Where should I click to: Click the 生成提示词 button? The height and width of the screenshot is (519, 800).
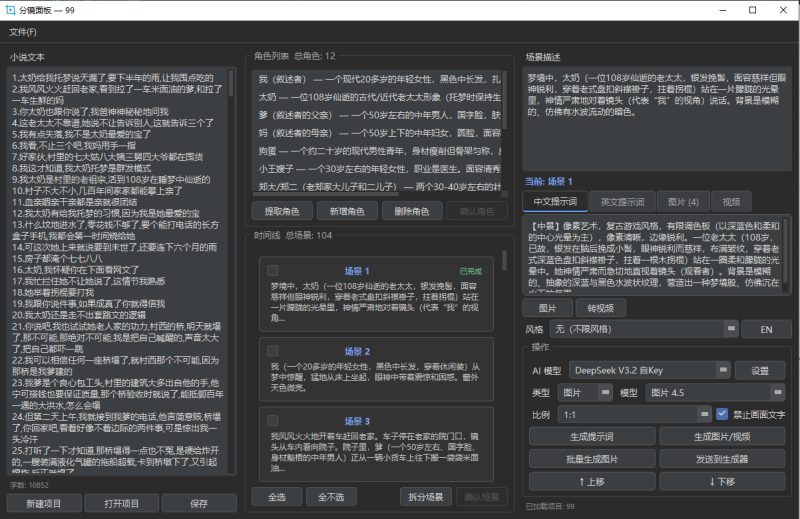[x=591, y=436]
